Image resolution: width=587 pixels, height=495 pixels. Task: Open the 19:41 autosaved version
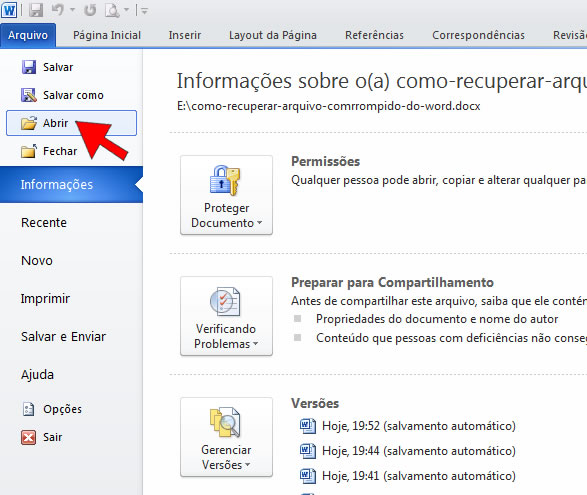408,476
